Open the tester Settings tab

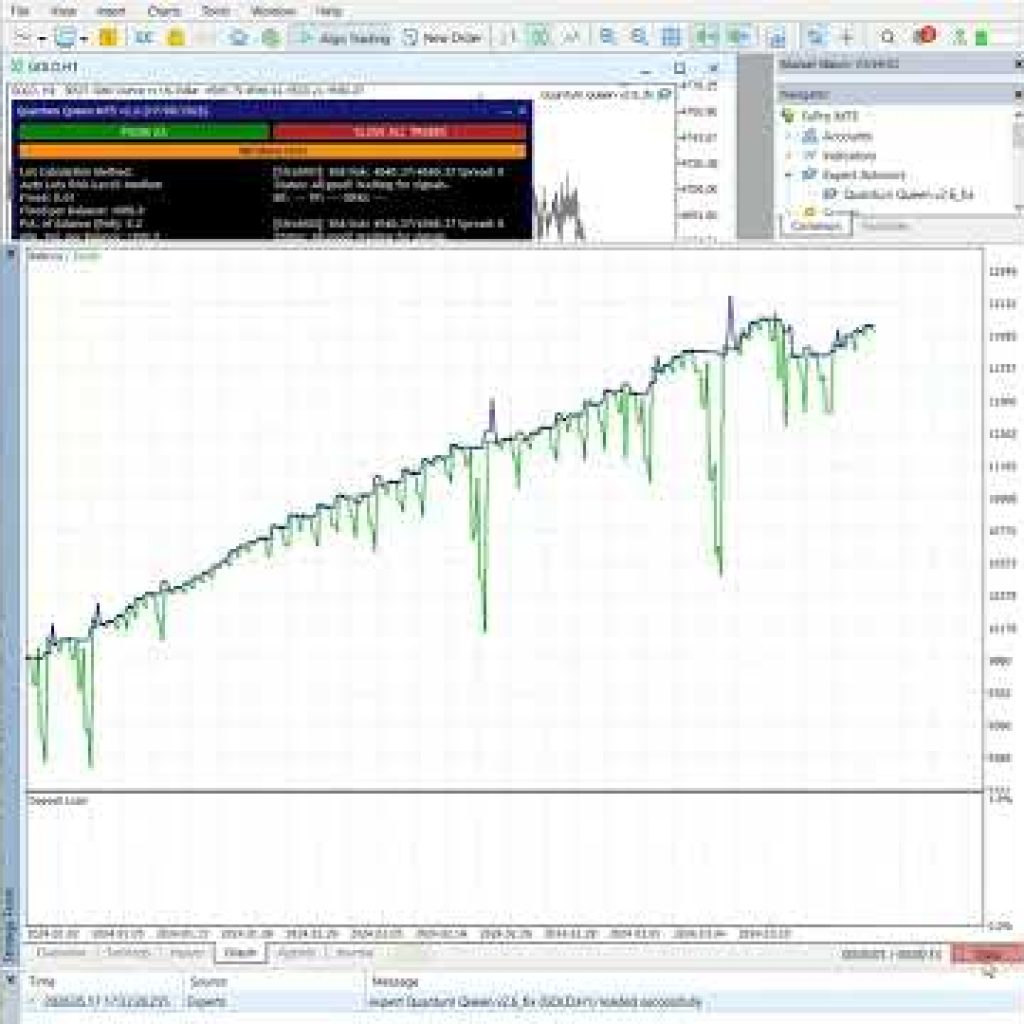coord(128,953)
